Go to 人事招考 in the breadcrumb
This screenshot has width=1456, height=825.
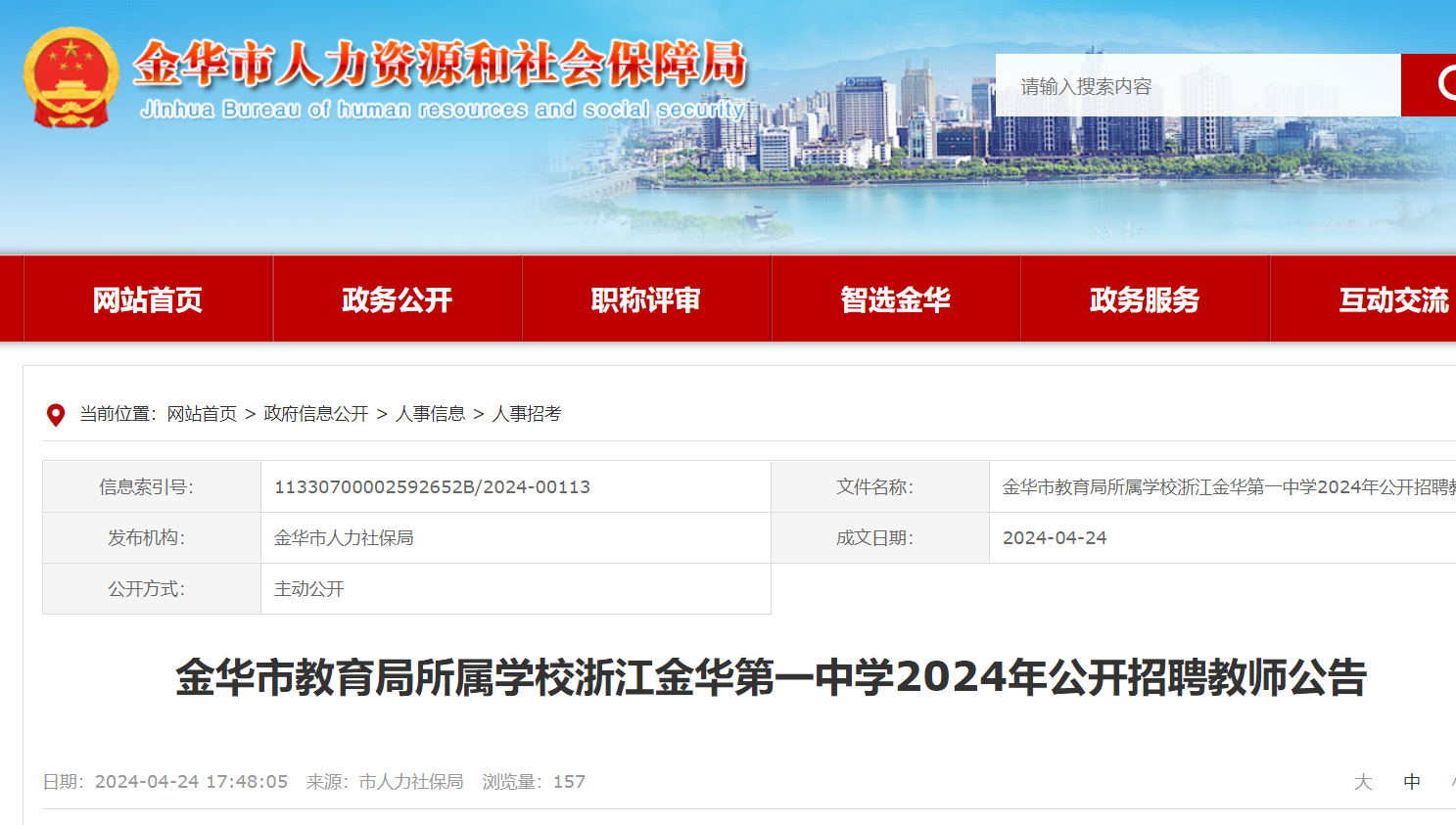click(x=527, y=414)
